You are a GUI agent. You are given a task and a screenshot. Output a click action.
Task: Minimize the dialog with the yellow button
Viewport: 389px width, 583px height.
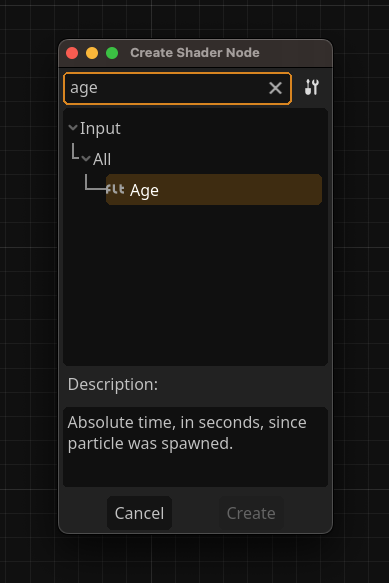pos(92,53)
